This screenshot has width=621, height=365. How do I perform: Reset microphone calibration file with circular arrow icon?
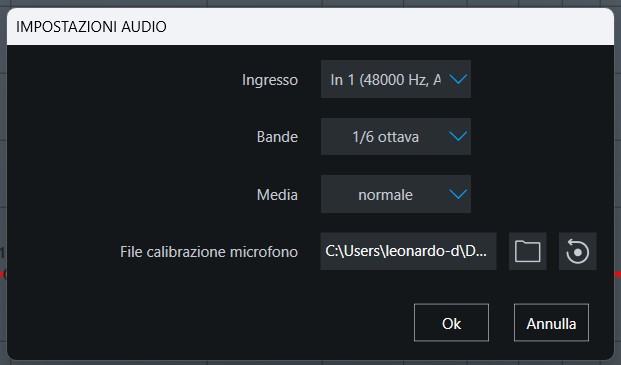pyautogui.click(x=577, y=251)
